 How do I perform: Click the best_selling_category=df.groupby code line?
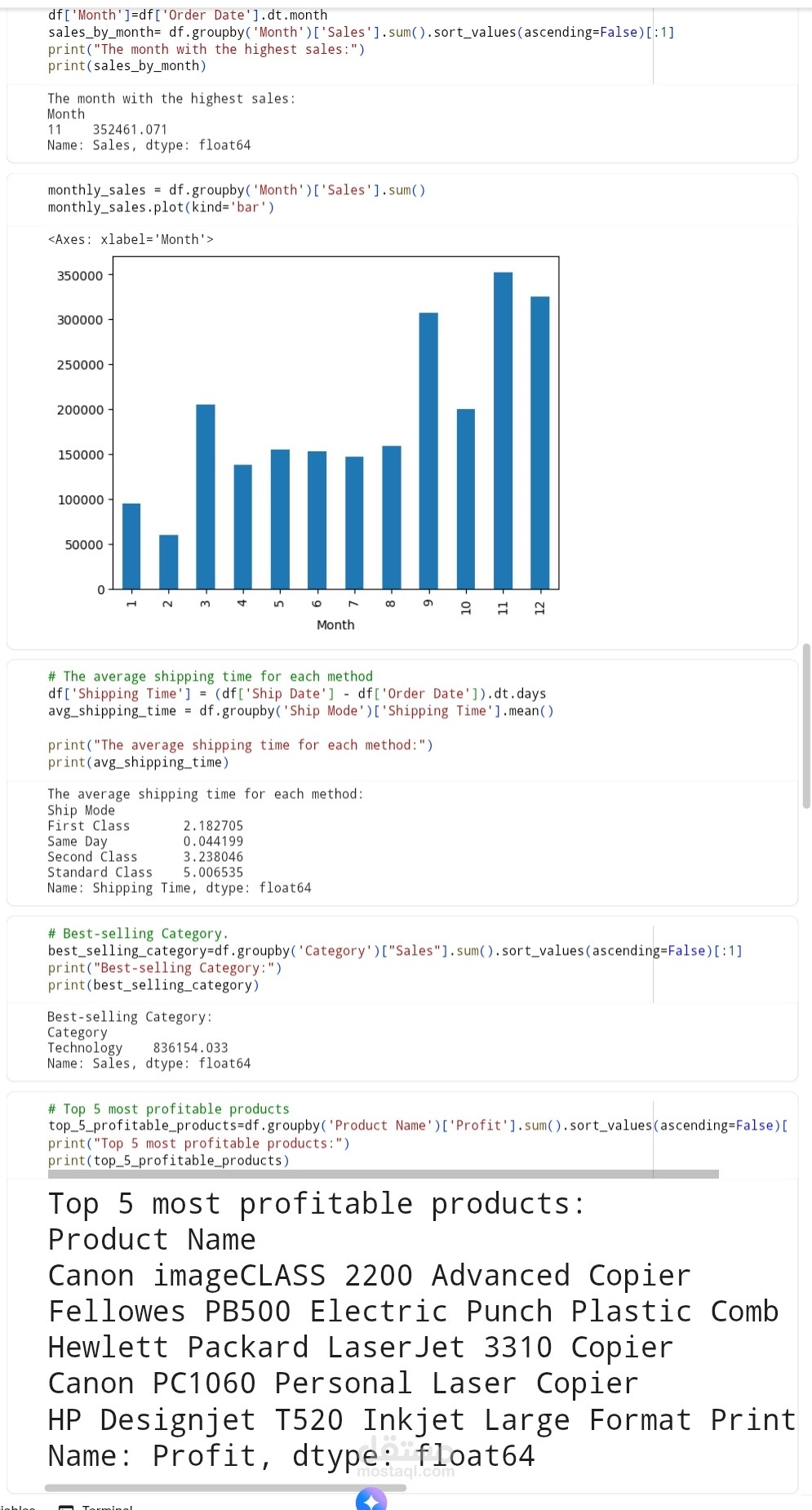[395, 951]
